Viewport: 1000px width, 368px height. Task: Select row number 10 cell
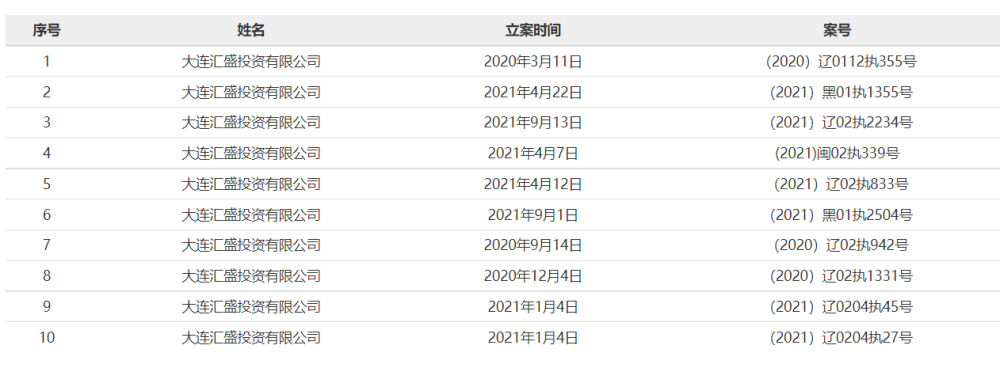47,337
